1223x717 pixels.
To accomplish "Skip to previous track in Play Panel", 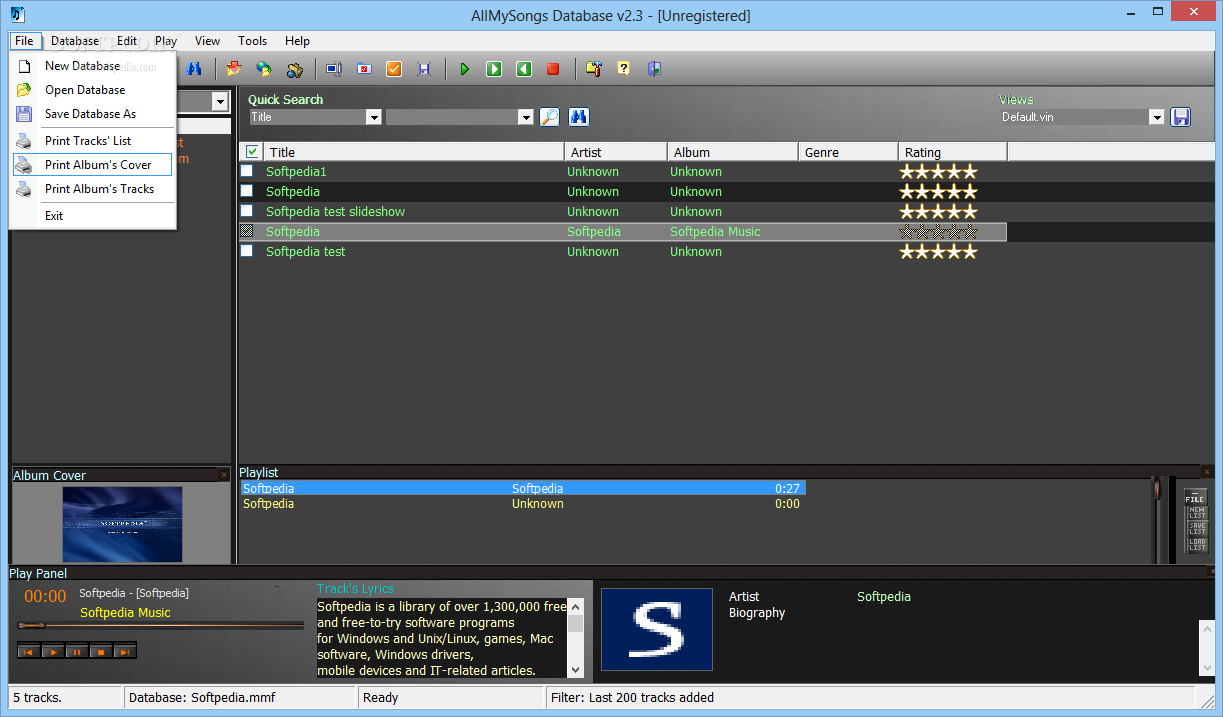I will click(28, 651).
